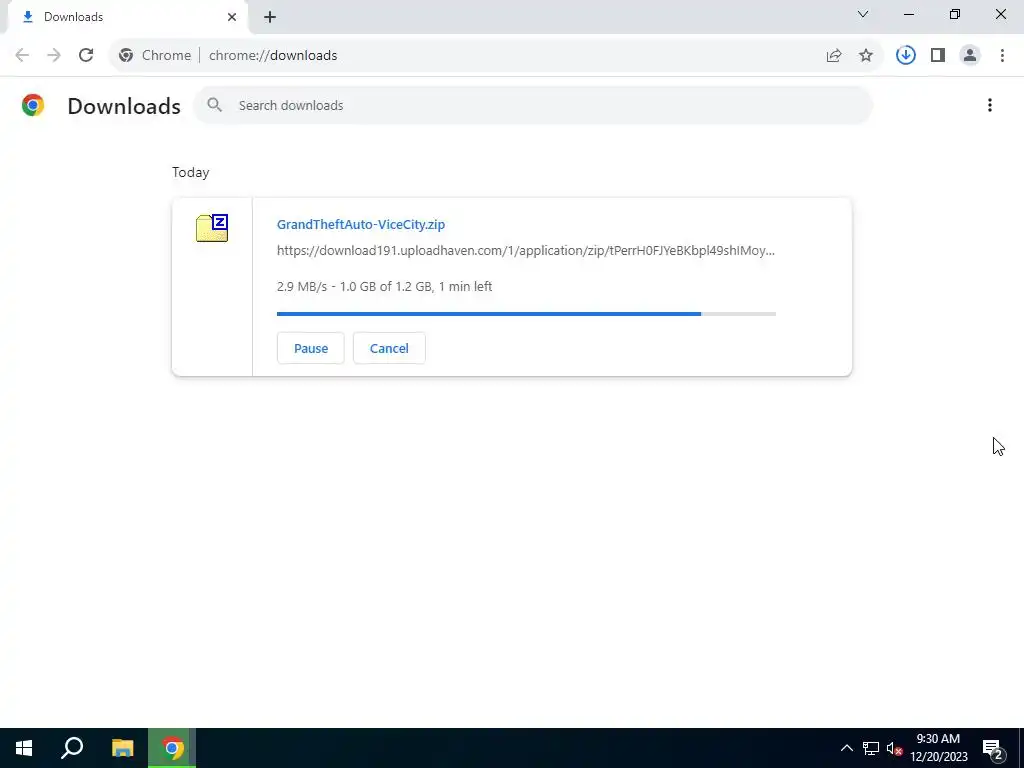Click the uploadhaven download source URL
Screen dimensions: 1024x768
click(526, 251)
